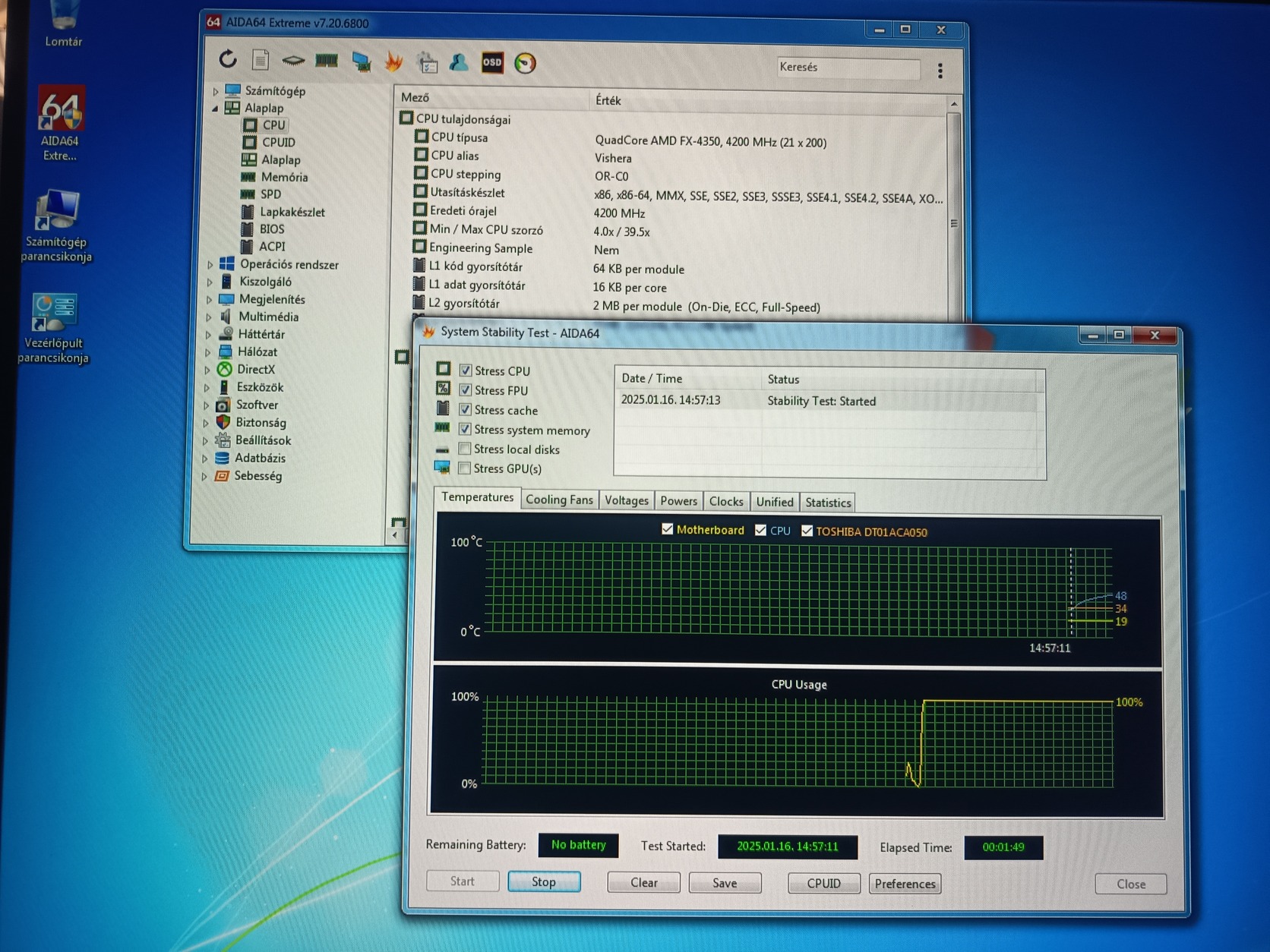Uncheck CPU temperature graph checkbox

click(760, 530)
